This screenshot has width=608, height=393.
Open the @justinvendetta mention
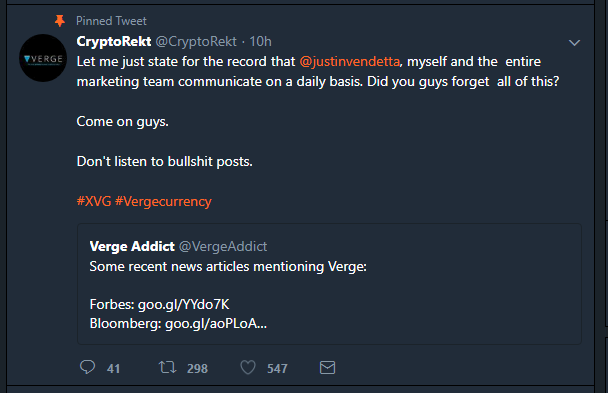click(349, 62)
